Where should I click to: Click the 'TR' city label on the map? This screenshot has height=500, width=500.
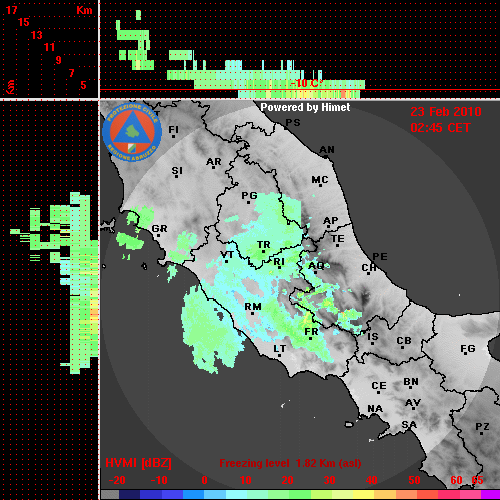pos(263,245)
